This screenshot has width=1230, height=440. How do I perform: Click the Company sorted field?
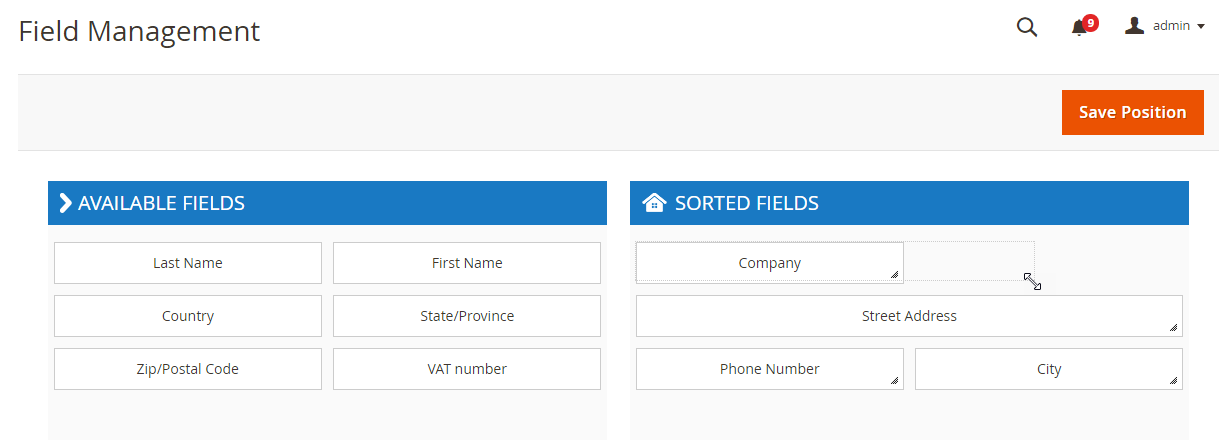[x=770, y=263]
